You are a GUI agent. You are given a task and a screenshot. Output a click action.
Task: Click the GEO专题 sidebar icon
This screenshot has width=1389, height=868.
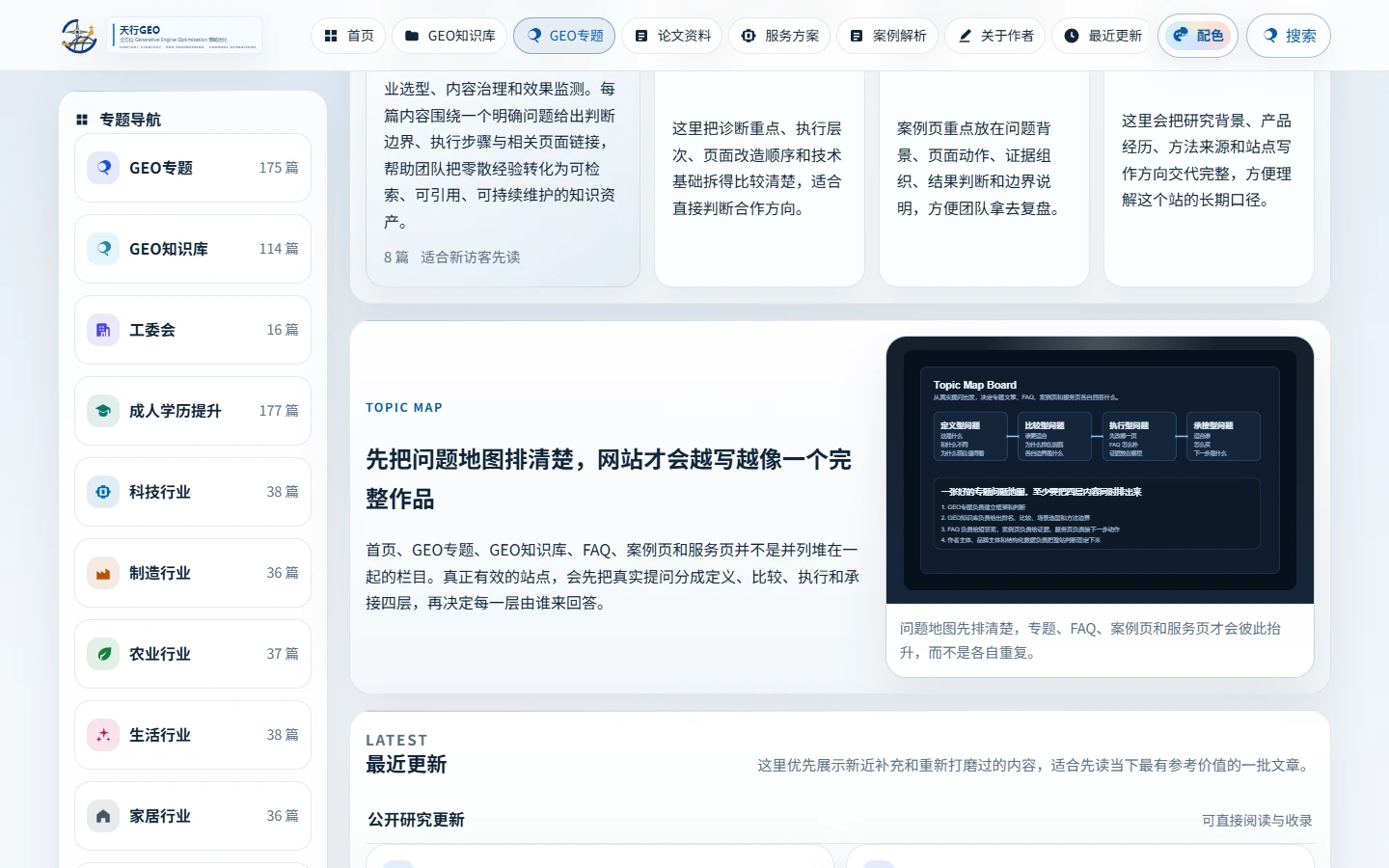click(x=103, y=168)
